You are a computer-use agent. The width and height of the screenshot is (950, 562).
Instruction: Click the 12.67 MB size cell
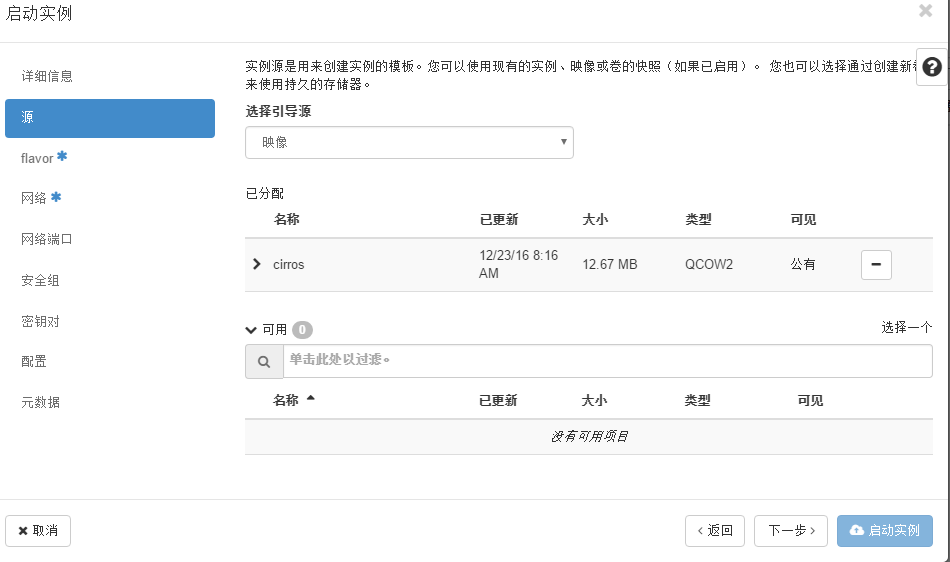610,265
